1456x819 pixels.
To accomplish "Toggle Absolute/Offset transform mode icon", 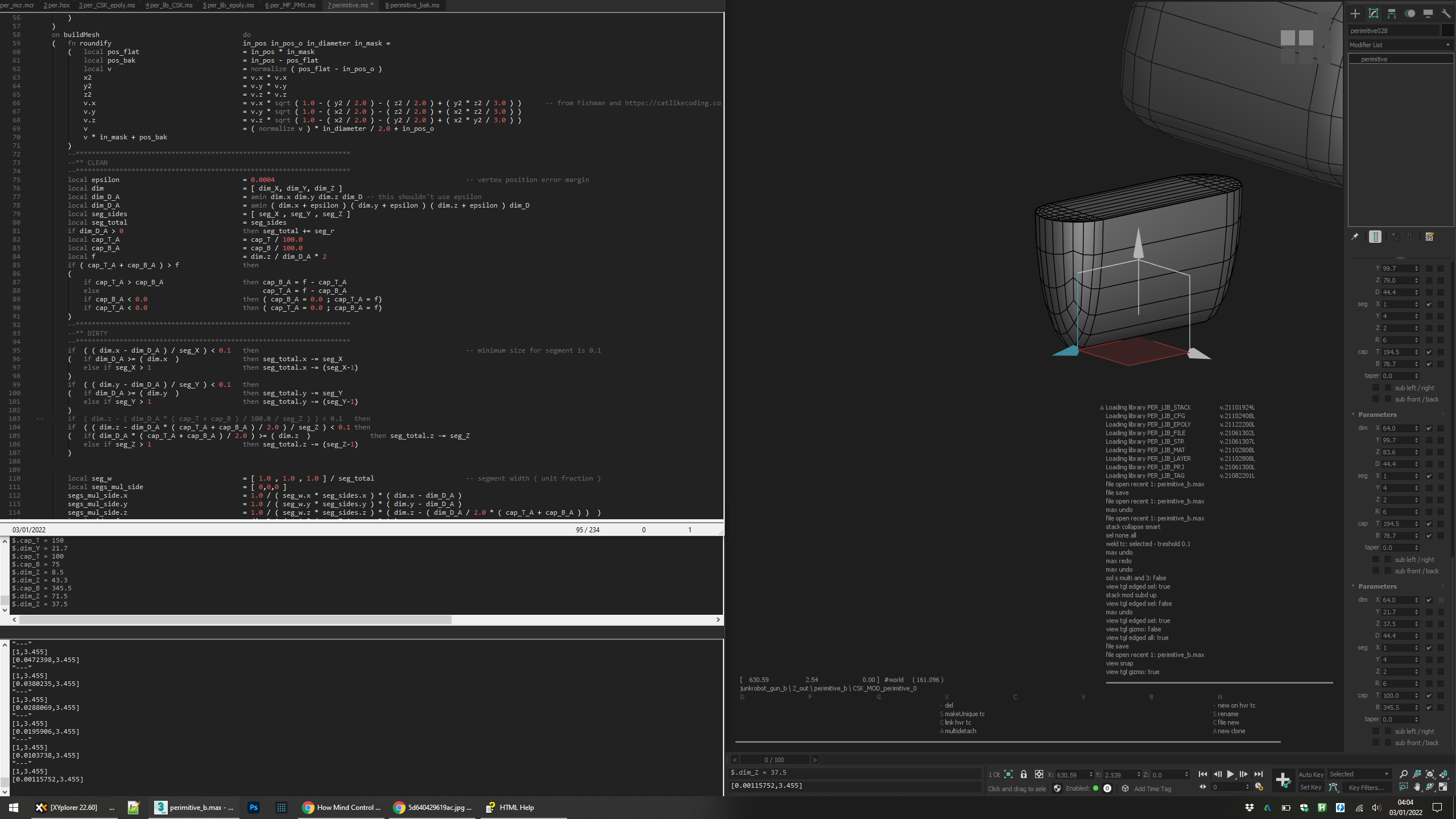I will point(1039,774).
